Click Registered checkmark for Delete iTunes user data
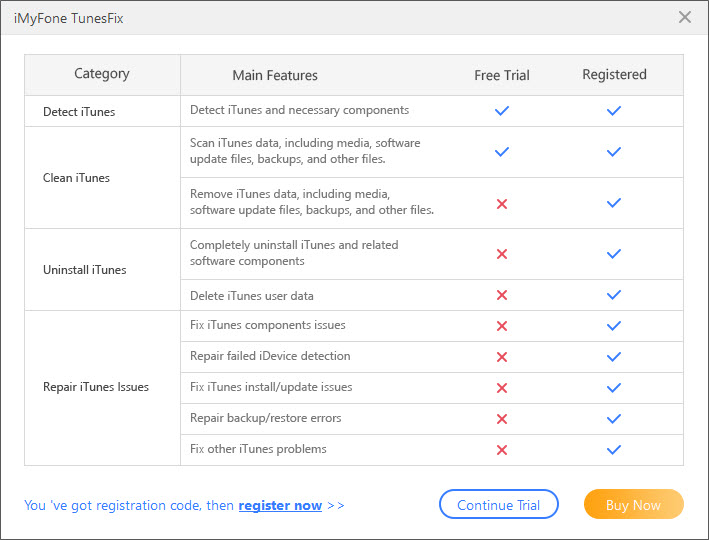The width and height of the screenshot is (709, 540). (614, 295)
